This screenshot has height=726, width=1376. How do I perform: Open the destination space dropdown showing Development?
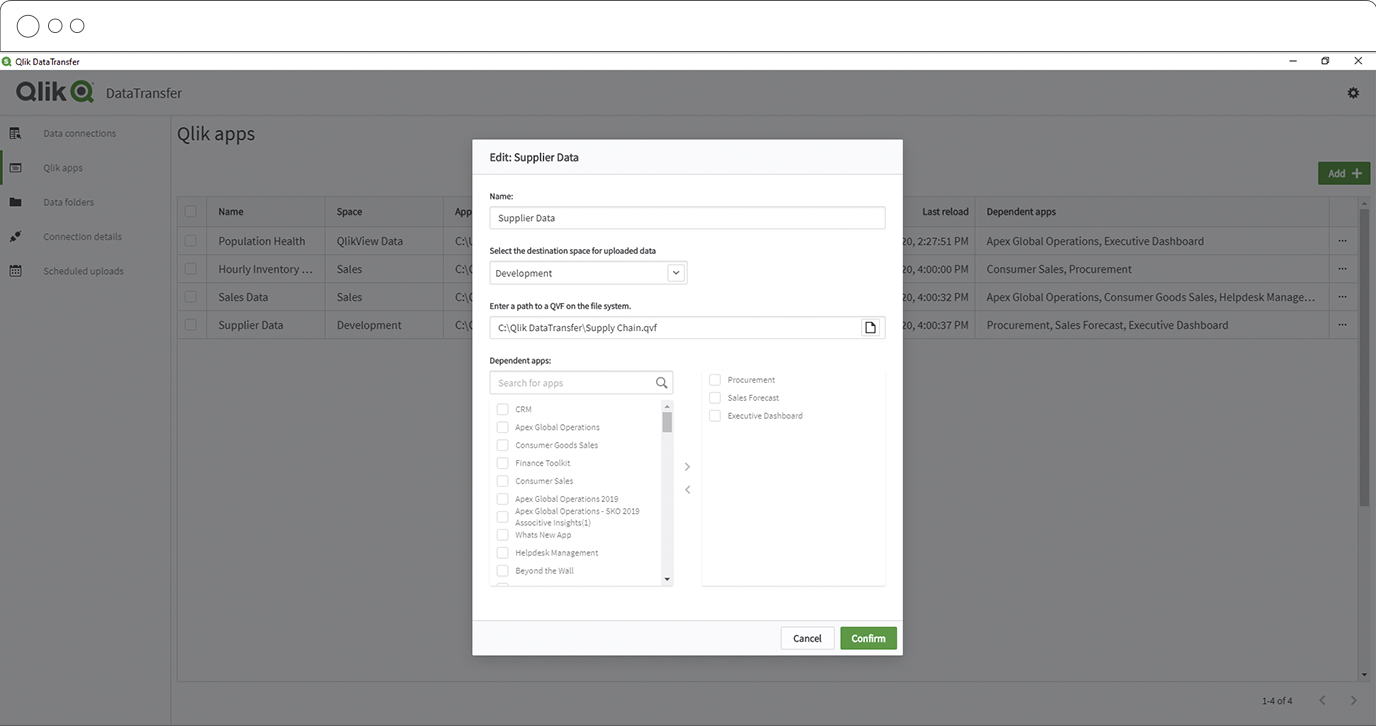click(x=676, y=272)
